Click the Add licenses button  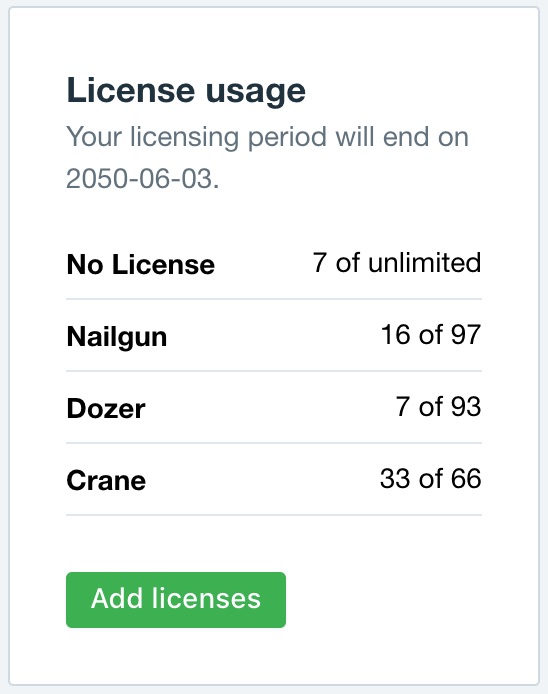point(176,600)
